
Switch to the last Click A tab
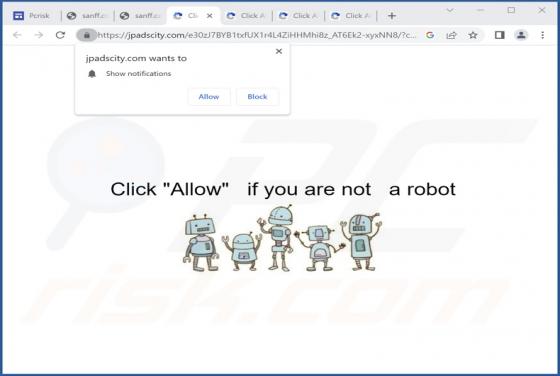coord(350,16)
